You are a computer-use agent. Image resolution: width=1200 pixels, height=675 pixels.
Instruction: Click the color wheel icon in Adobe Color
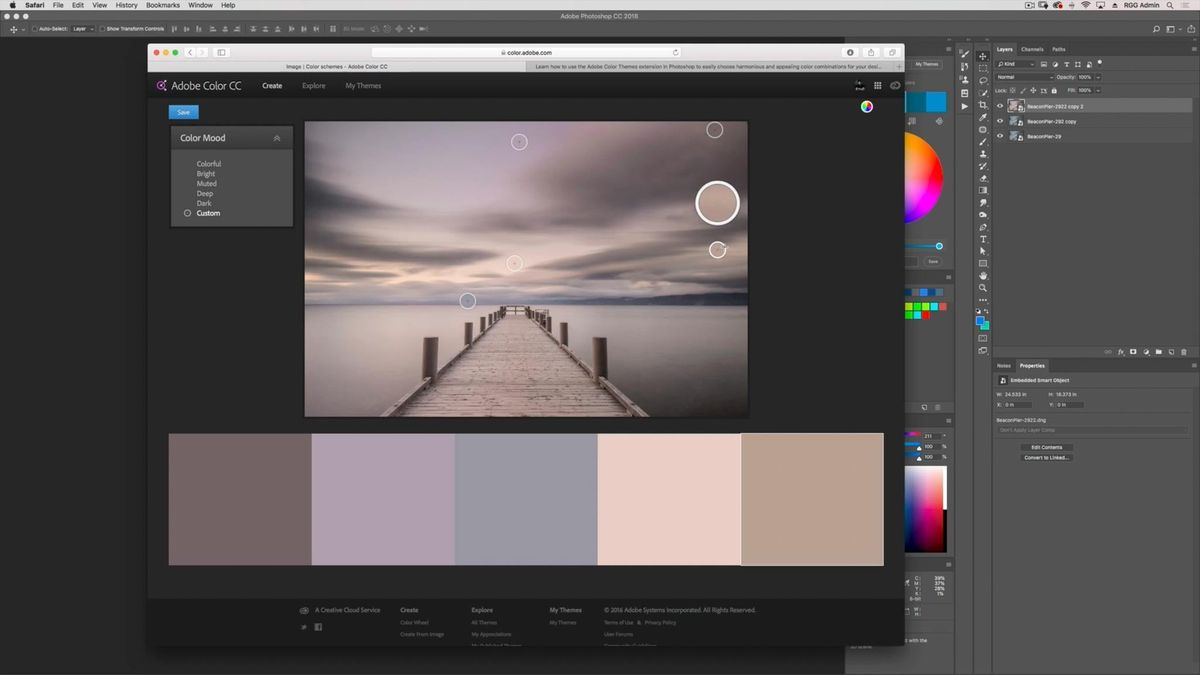pyautogui.click(x=866, y=107)
